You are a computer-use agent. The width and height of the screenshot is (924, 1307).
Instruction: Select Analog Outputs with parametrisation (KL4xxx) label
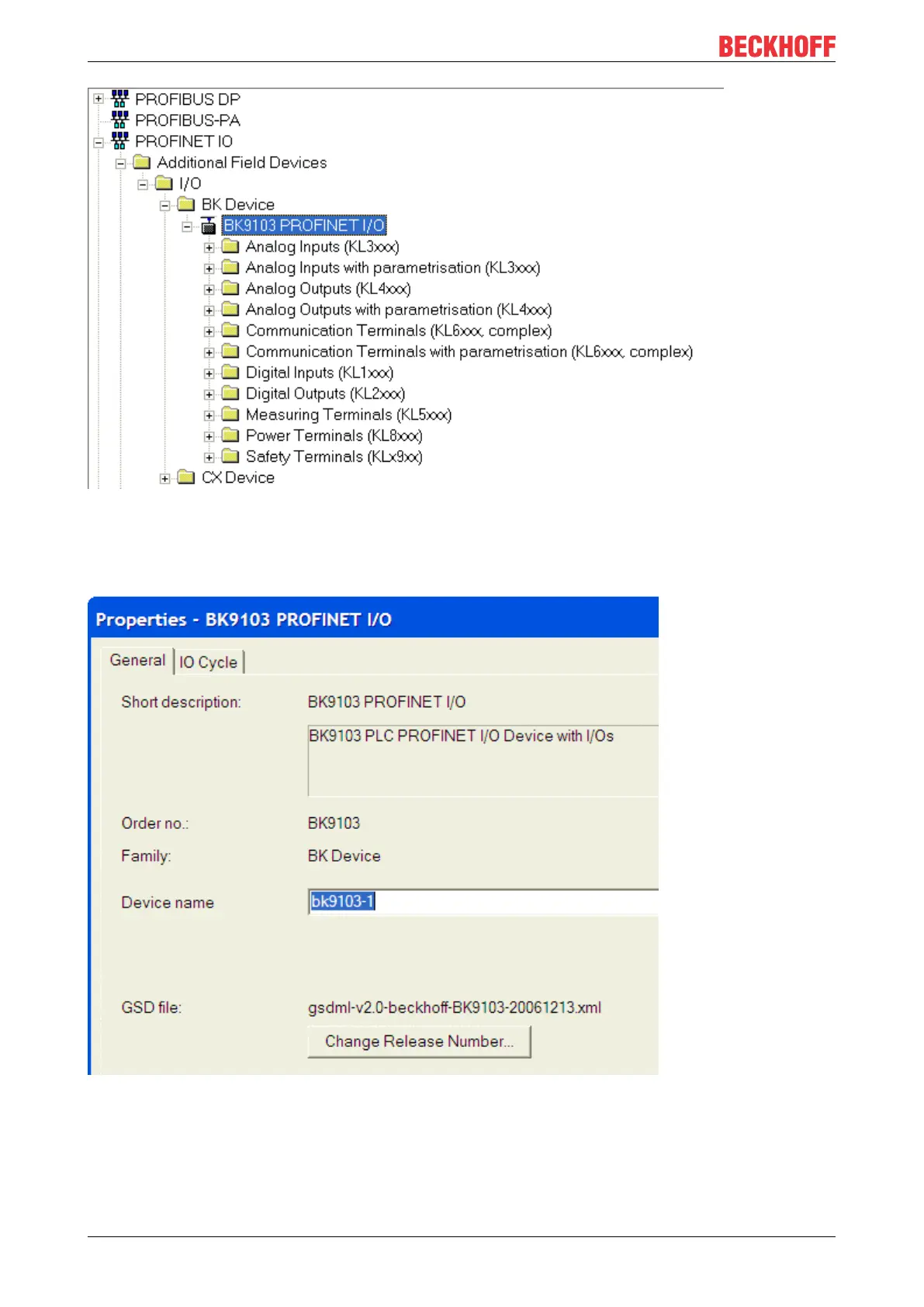(x=399, y=310)
